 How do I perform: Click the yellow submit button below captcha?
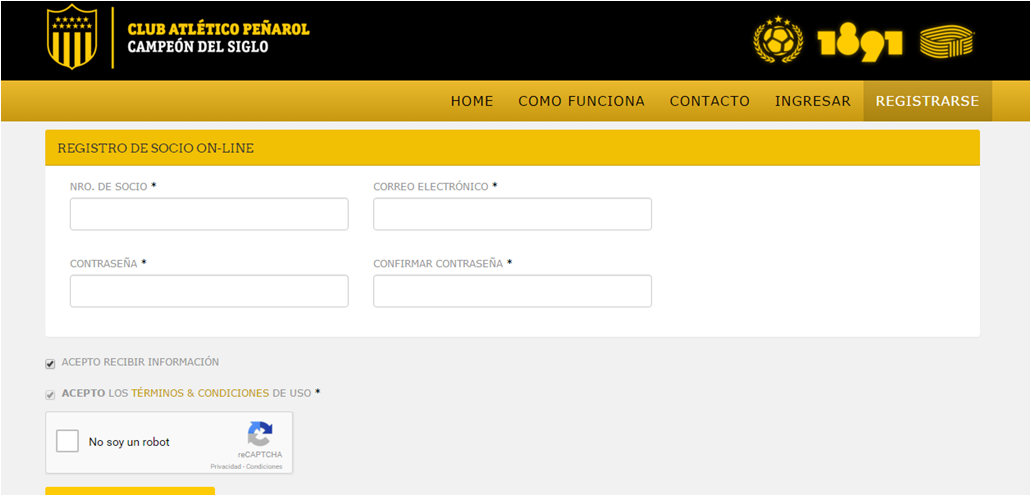click(x=130, y=491)
